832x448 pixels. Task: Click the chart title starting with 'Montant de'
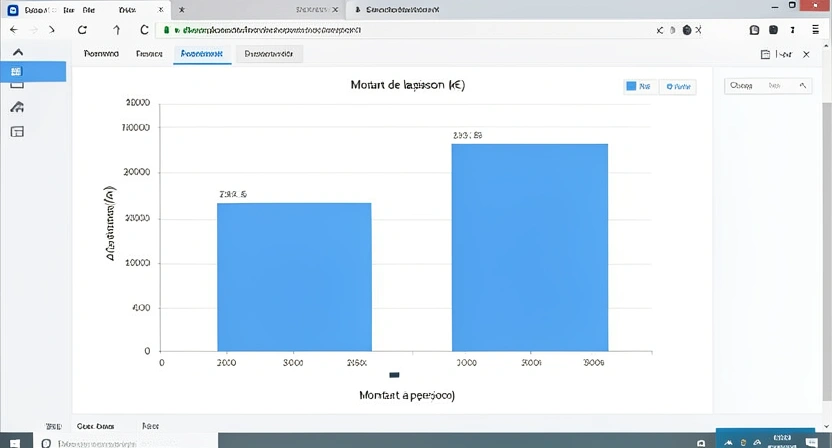coord(408,85)
